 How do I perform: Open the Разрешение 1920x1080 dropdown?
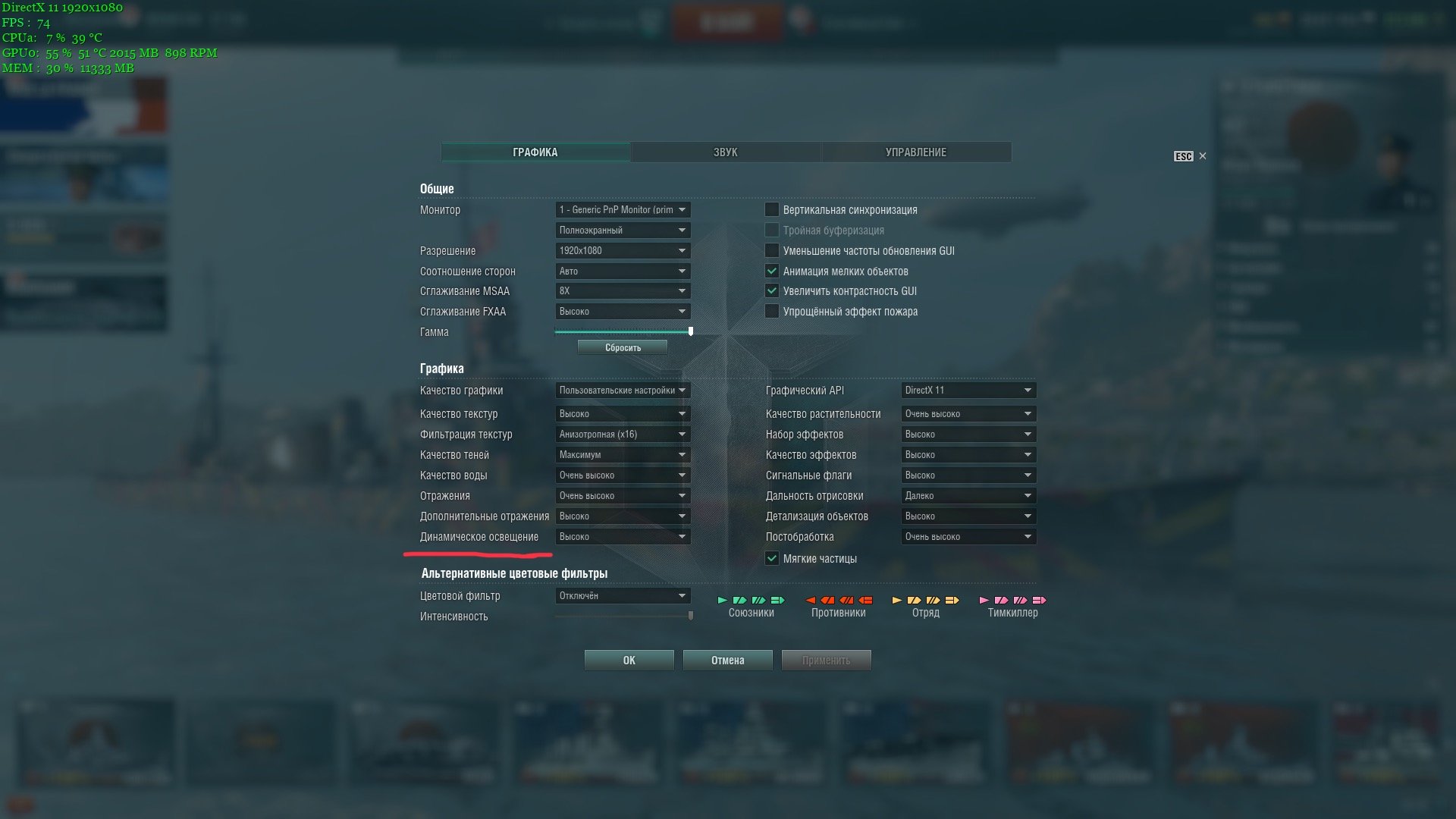coord(623,250)
